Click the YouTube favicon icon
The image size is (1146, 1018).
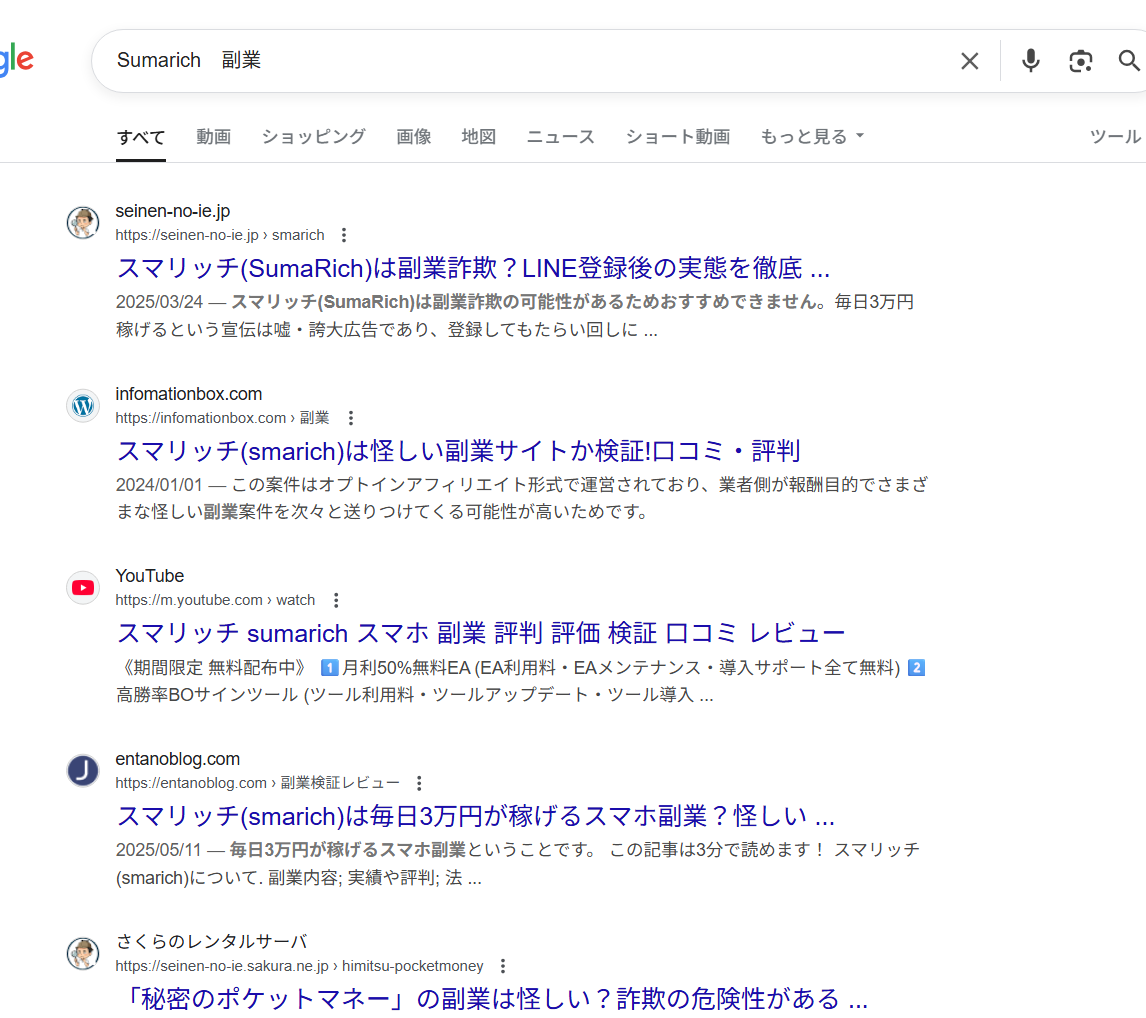point(83,588)
